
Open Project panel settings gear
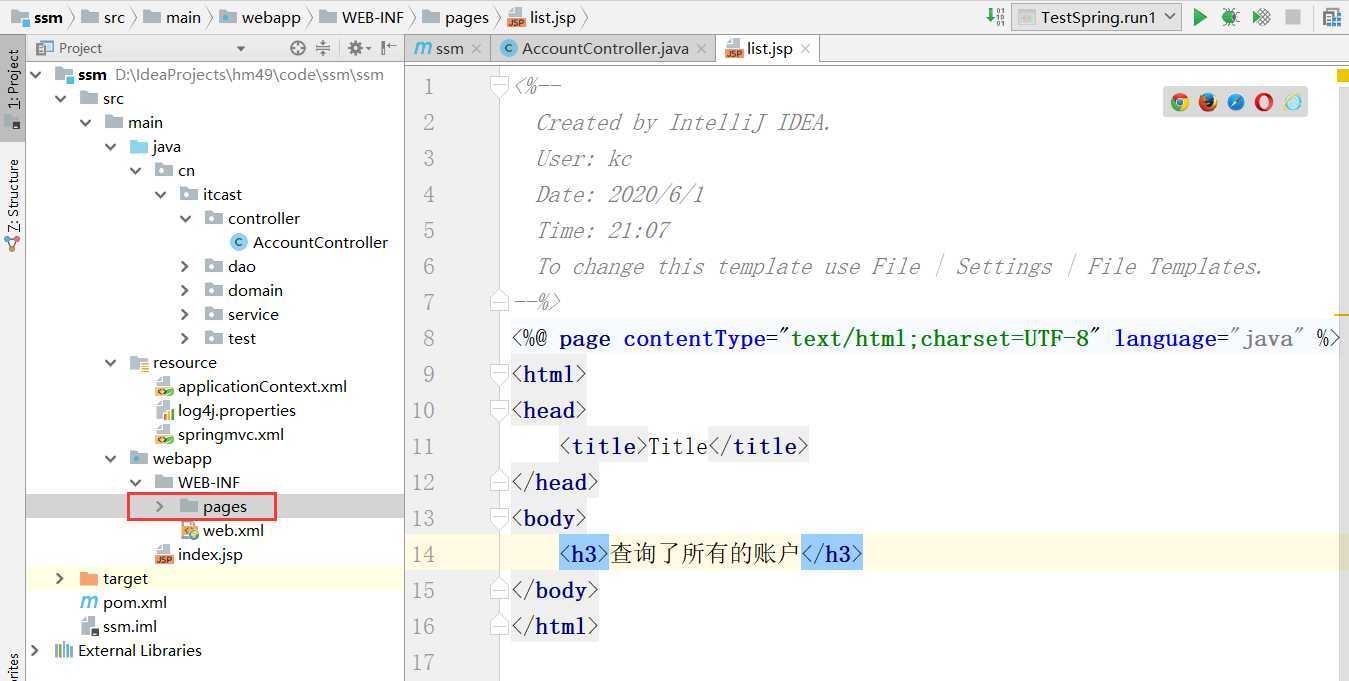point(354,48)
